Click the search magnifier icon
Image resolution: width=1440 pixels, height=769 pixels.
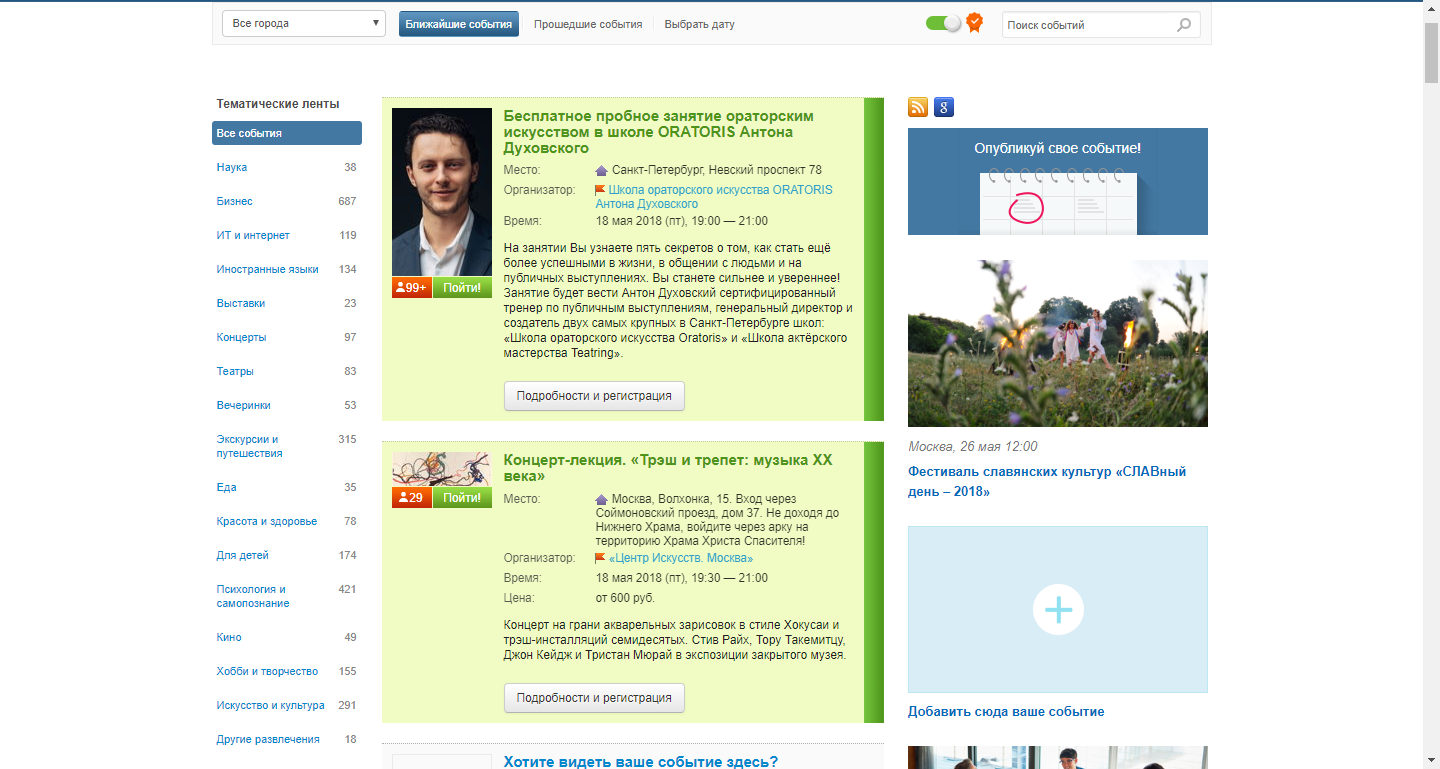[1184, 25]
